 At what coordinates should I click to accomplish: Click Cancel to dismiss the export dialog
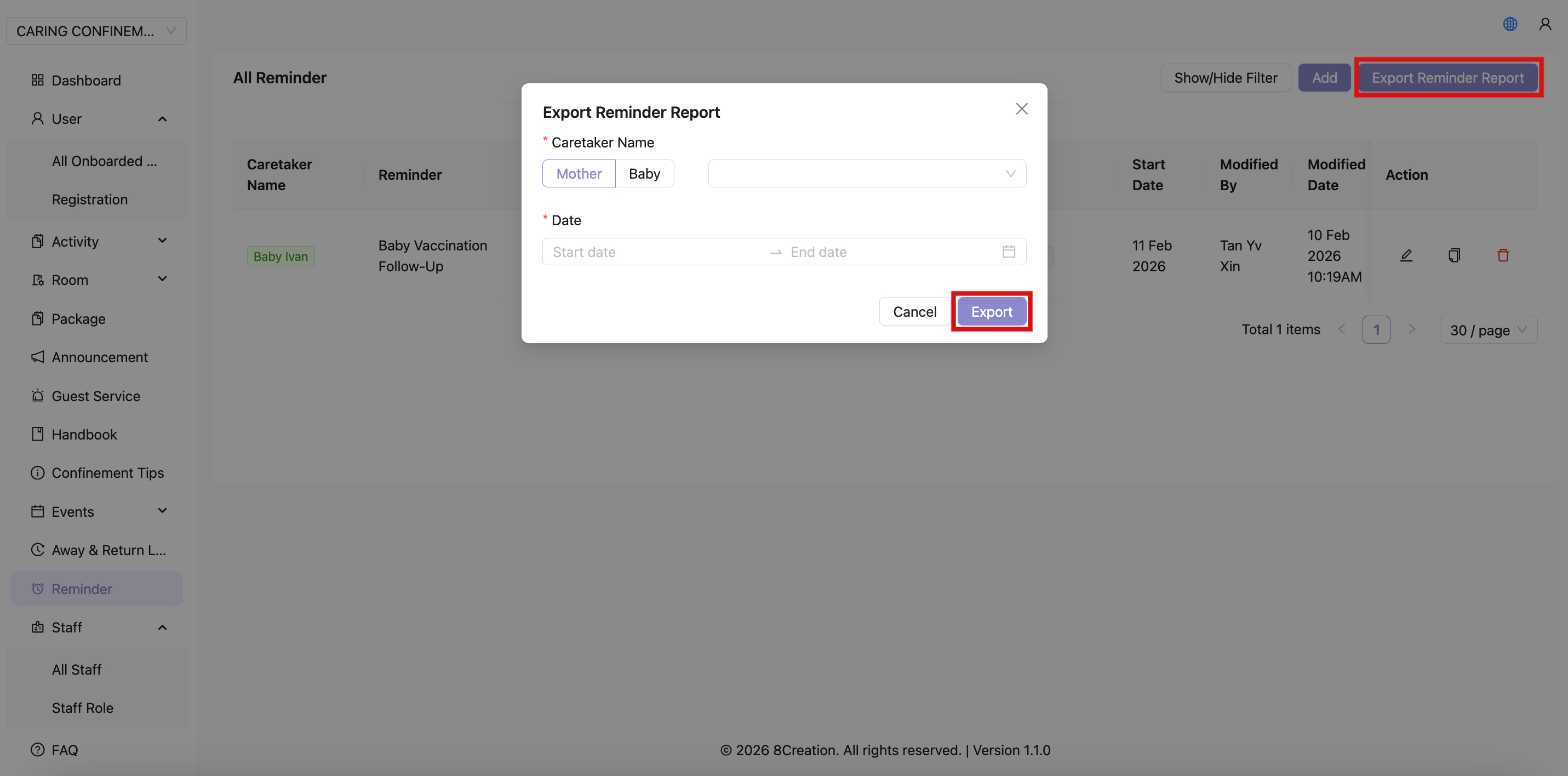(x=914, y=311)
